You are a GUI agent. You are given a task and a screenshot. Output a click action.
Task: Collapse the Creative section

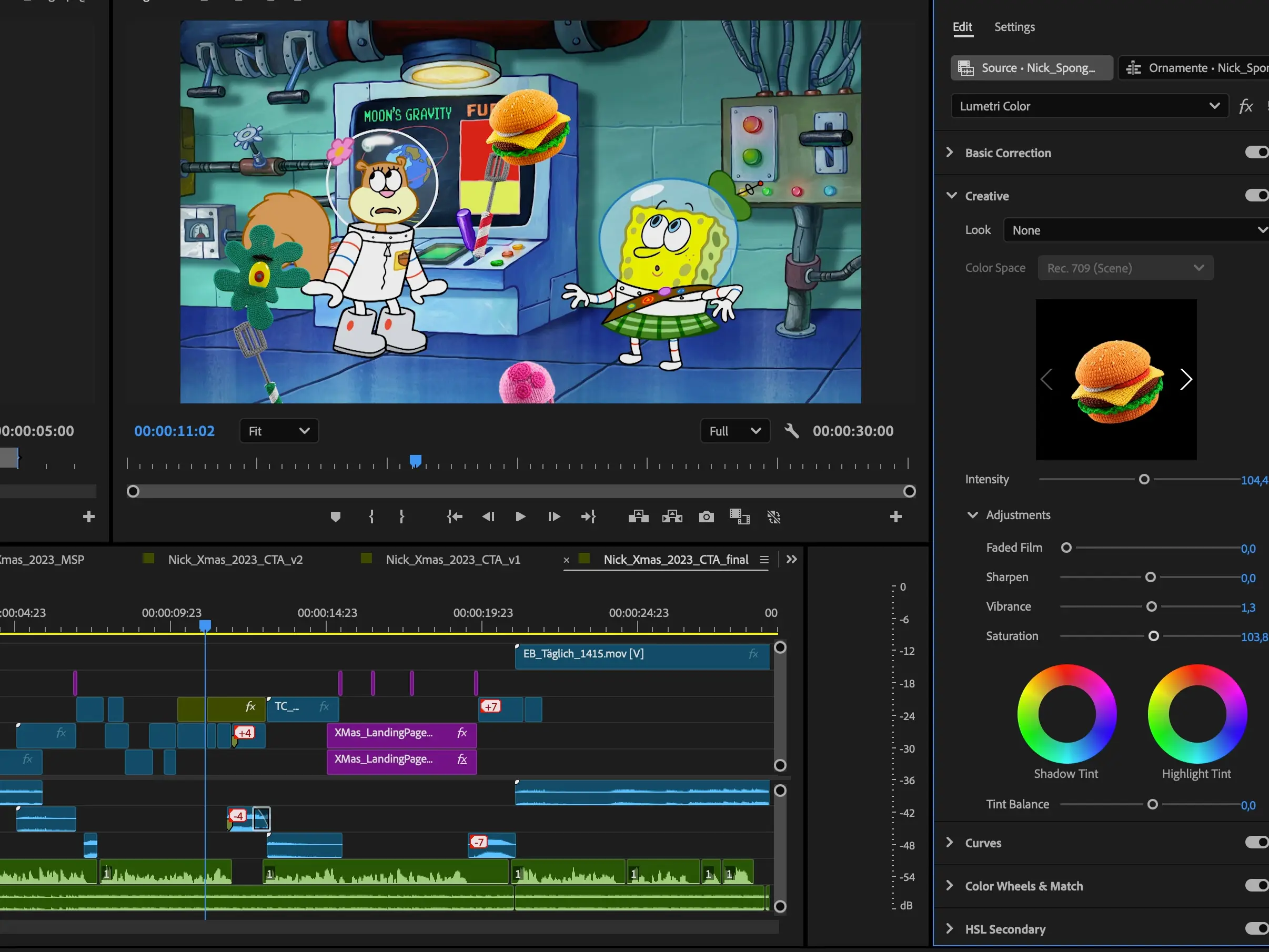(951, 196)
